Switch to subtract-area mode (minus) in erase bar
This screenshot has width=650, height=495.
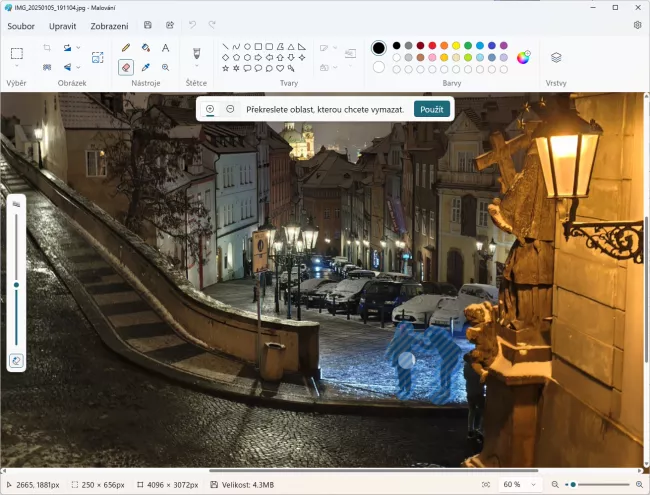(230, 109)
